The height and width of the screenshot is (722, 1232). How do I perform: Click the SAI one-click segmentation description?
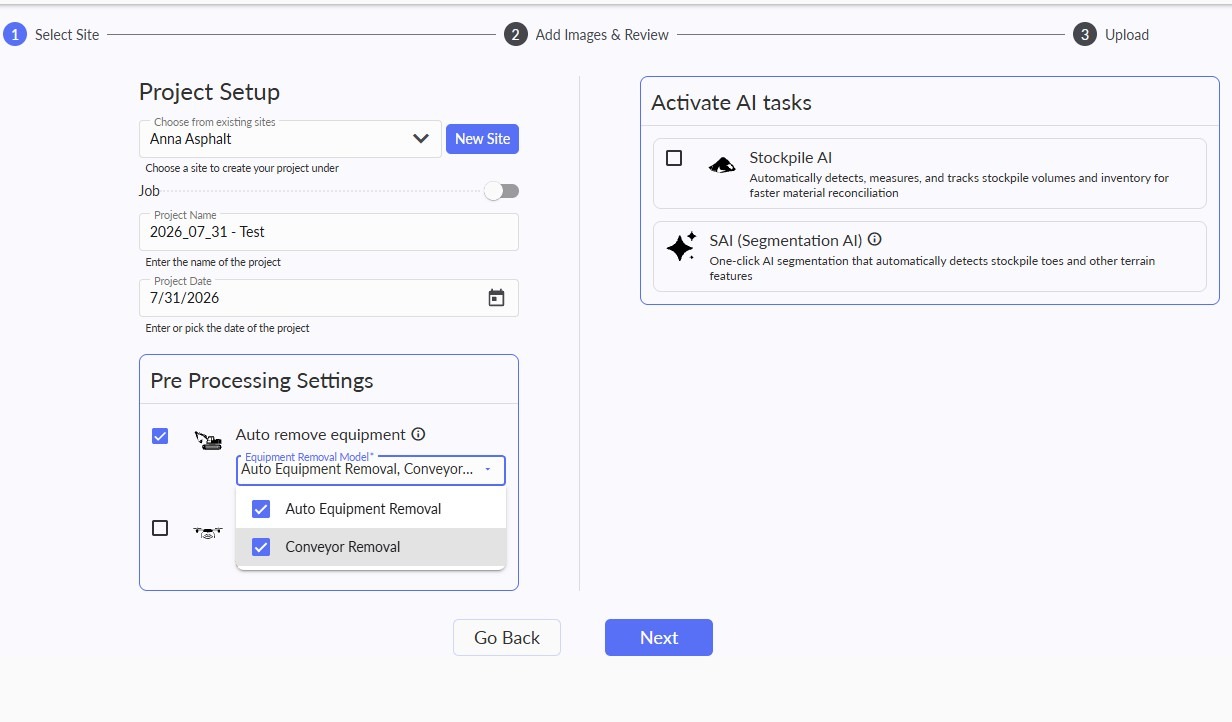tap(932, 268)
